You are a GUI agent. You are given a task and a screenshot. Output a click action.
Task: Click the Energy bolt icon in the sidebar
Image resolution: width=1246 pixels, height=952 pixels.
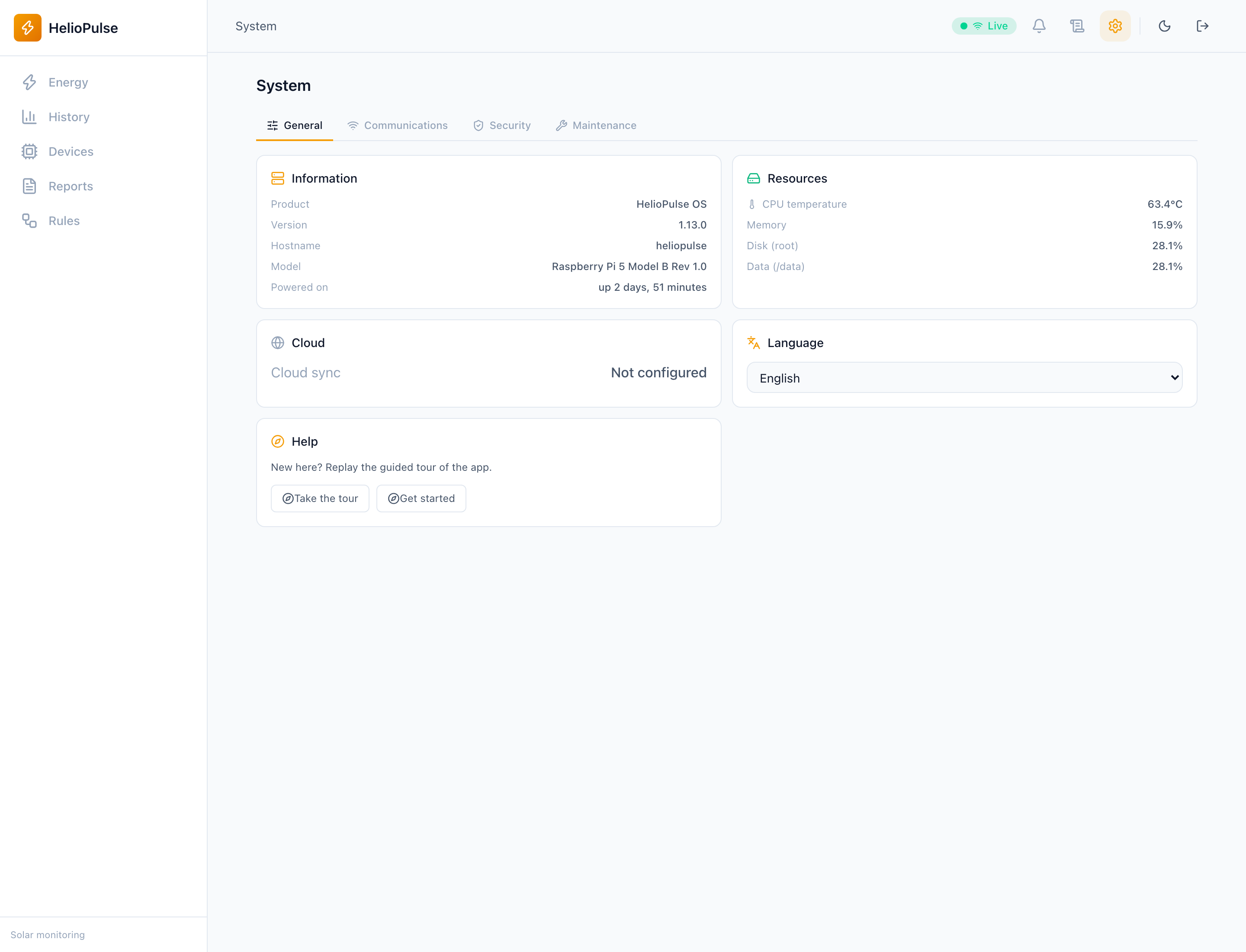click(29, 82)
